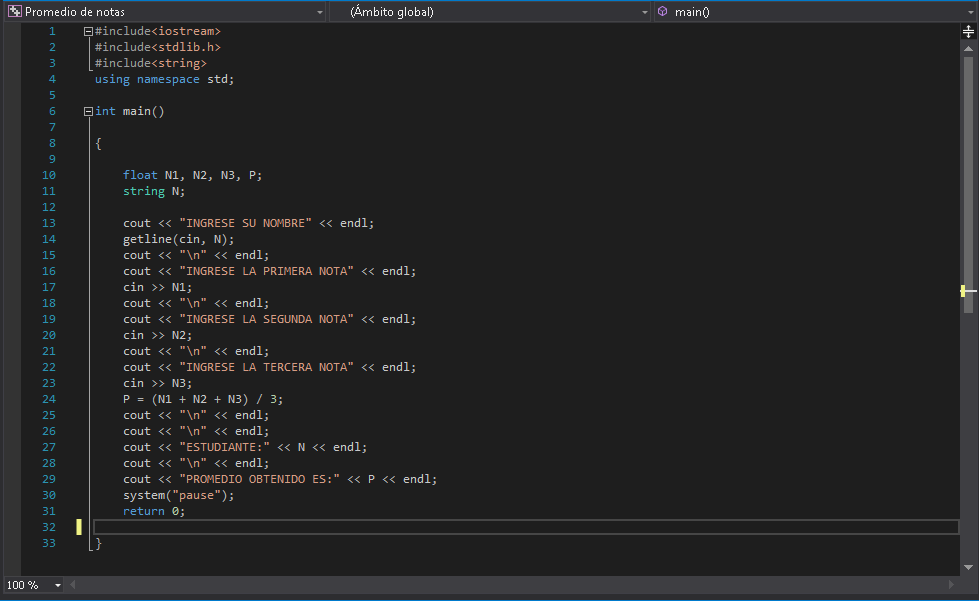Click the 'cin >> N1;' line
979x601 pixels.
[157, 287]
